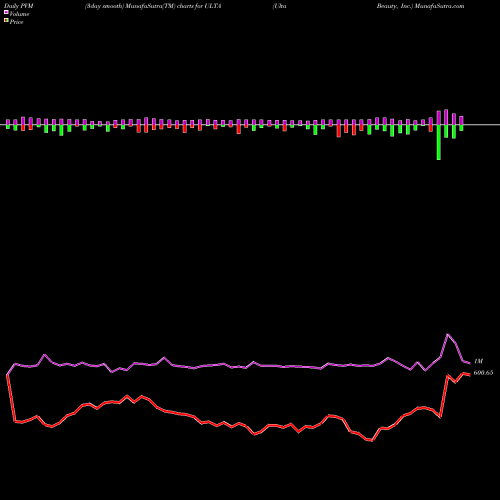Click the 'Price' legend label
Viewport: 500px width, 500px height.
point(16,22)
